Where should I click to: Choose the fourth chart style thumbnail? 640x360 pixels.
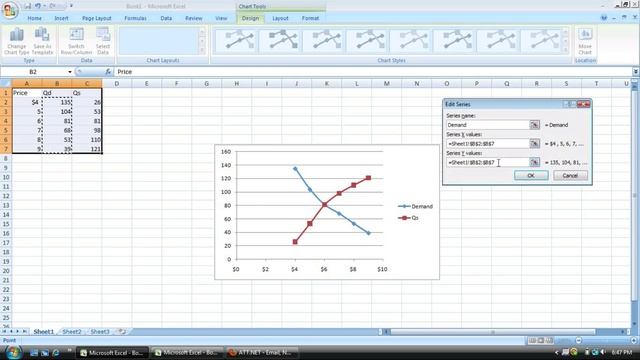(368, 40)
